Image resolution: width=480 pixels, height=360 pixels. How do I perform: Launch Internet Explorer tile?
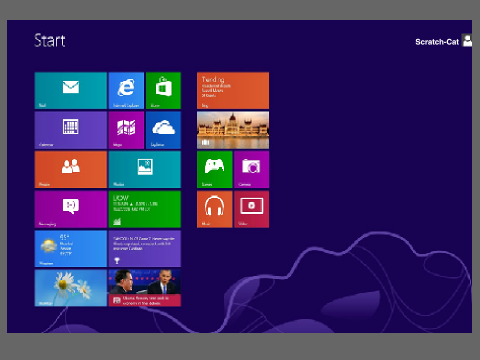(x=126, y=91)
